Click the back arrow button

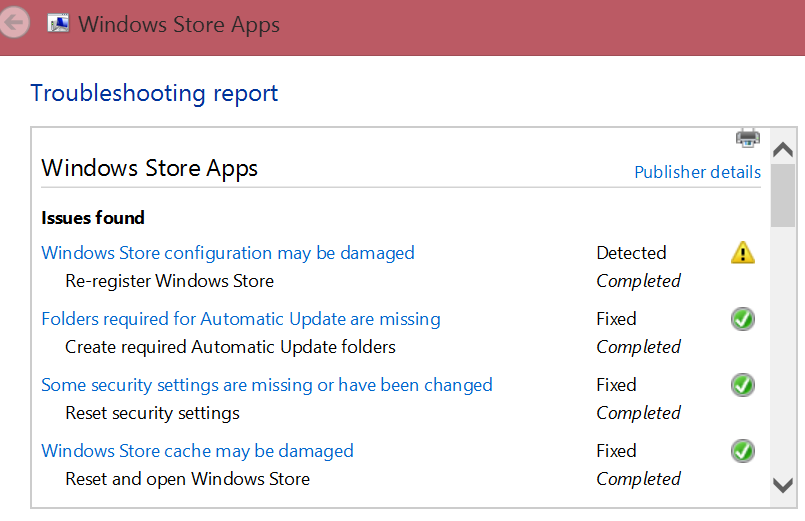[12, 23]
